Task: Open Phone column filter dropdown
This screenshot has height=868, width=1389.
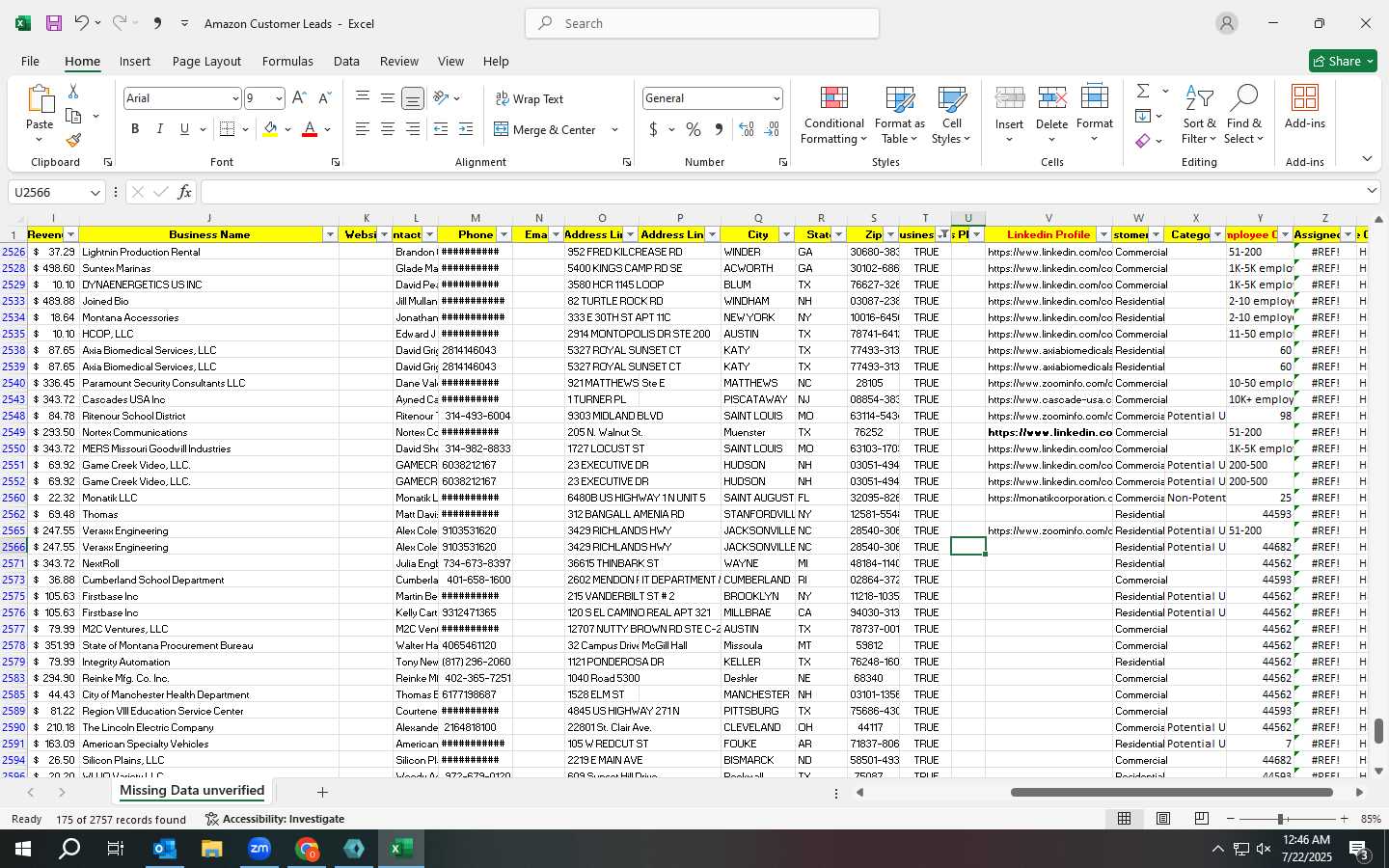Action: (504, 235)
